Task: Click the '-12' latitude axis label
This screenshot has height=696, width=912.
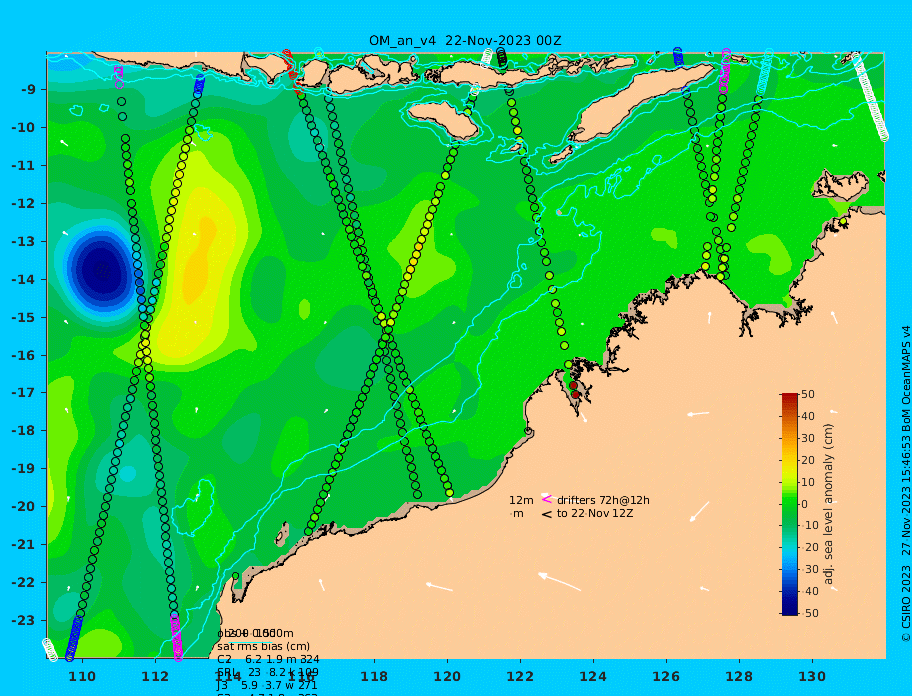Action: click(24, 204)
